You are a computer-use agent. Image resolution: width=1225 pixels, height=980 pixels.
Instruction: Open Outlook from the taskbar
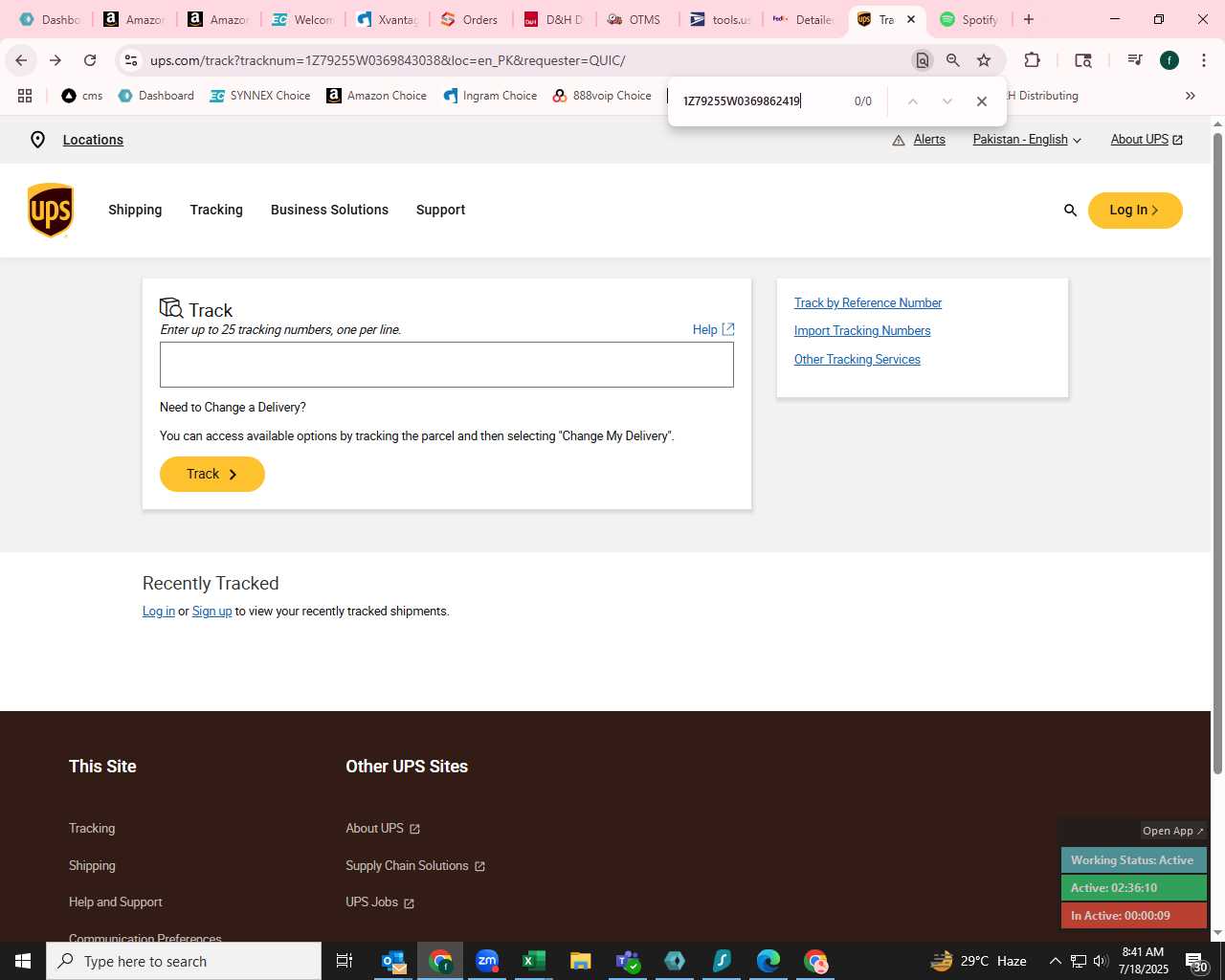point(393,961)
